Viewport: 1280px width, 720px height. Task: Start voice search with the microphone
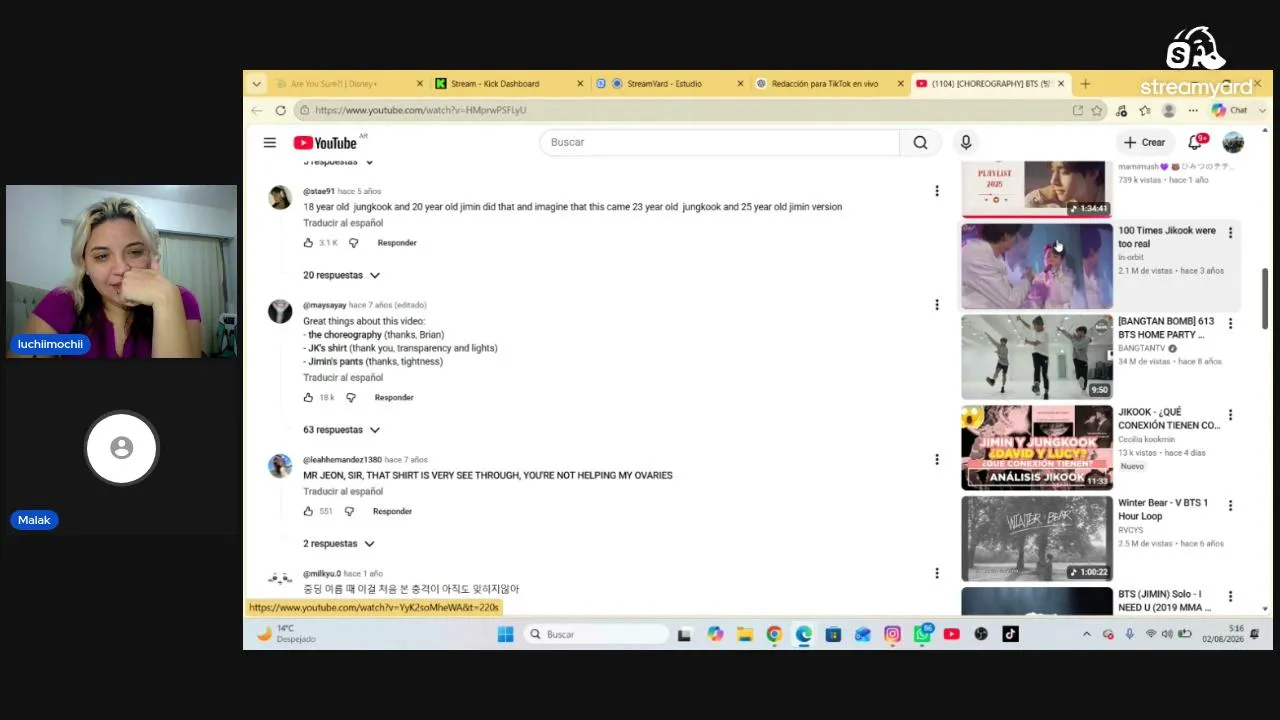[x=966, y=142]
